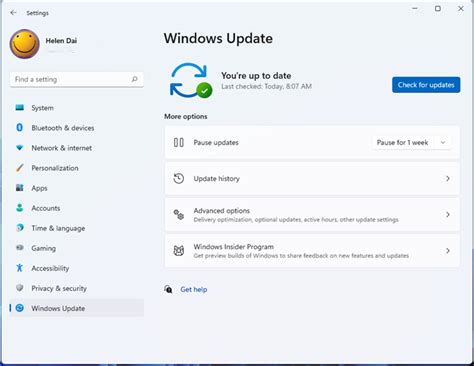Click the Update history clock icon
Image resolution: width=474 pixels, height=366 pixels.
179,178
